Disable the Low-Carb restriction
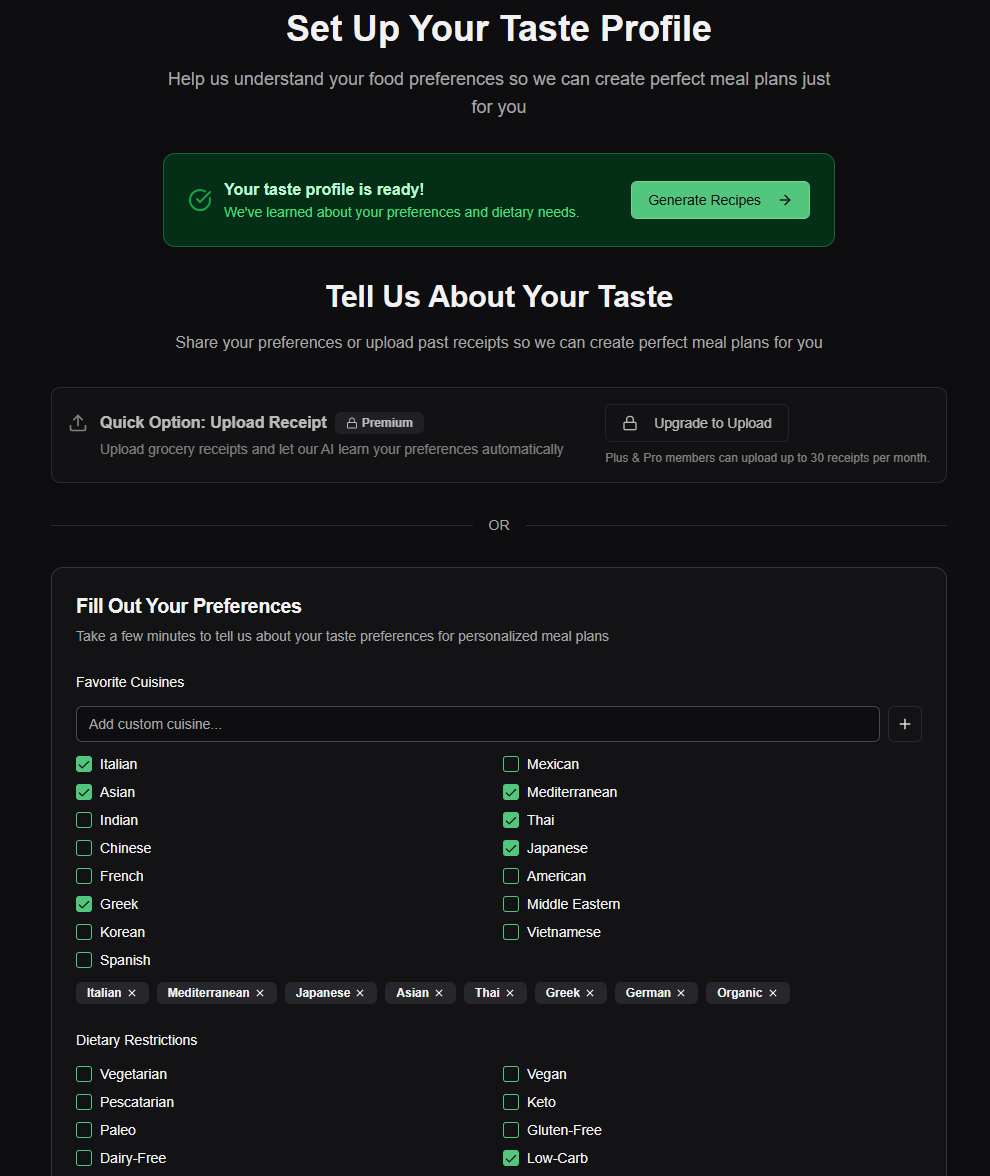 tap(510, 1157)
